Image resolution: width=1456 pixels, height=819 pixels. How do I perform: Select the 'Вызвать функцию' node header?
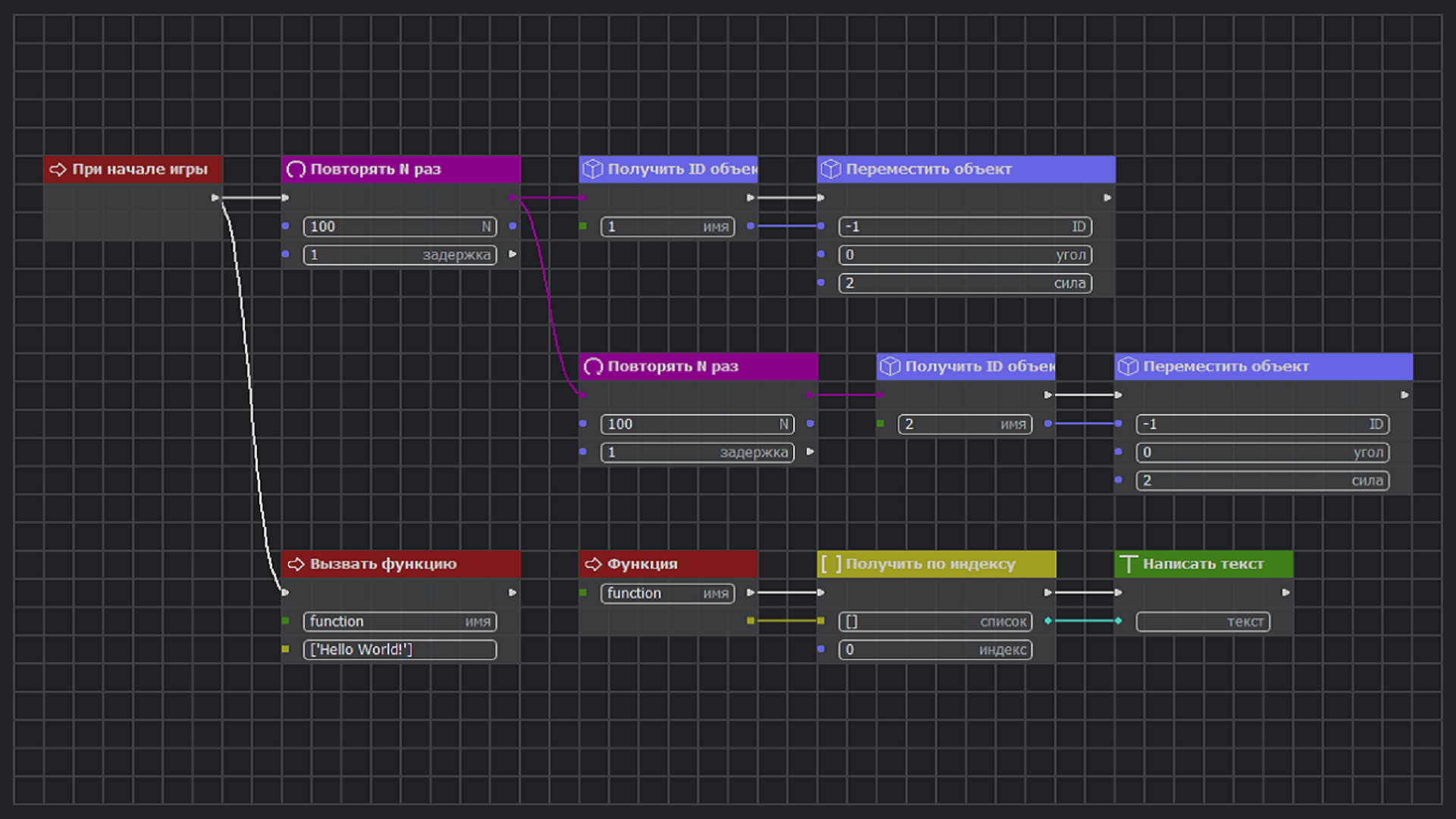(401, 564)
